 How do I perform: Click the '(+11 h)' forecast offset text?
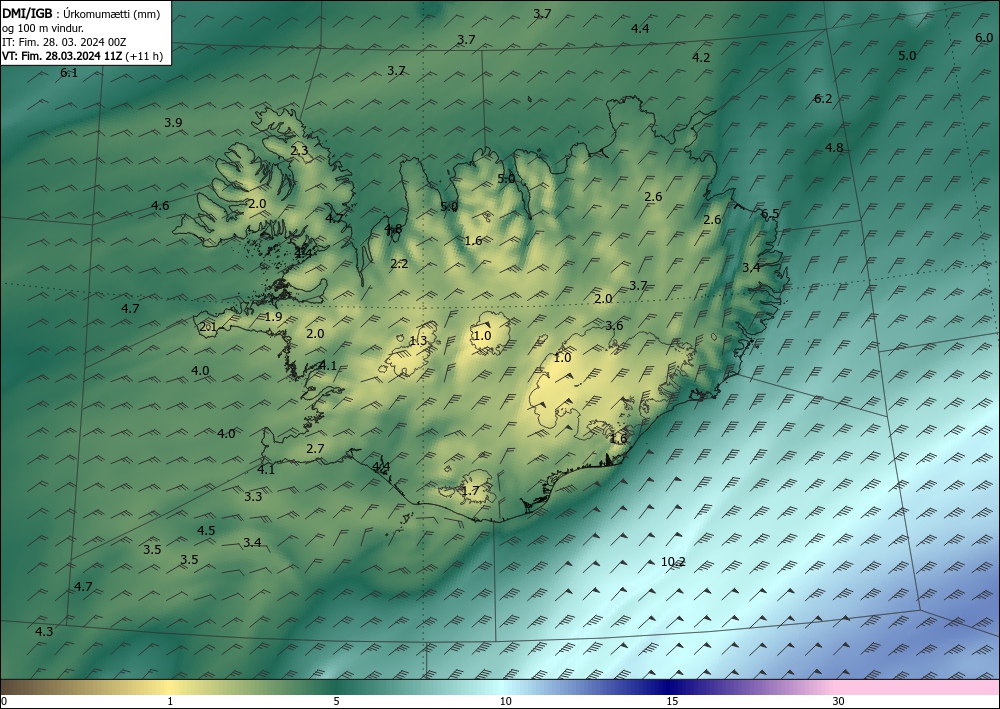144,56
